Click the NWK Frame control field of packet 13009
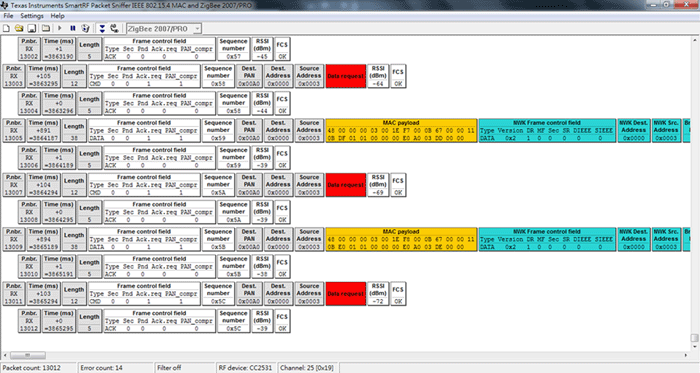 click(x=547, y=240)
